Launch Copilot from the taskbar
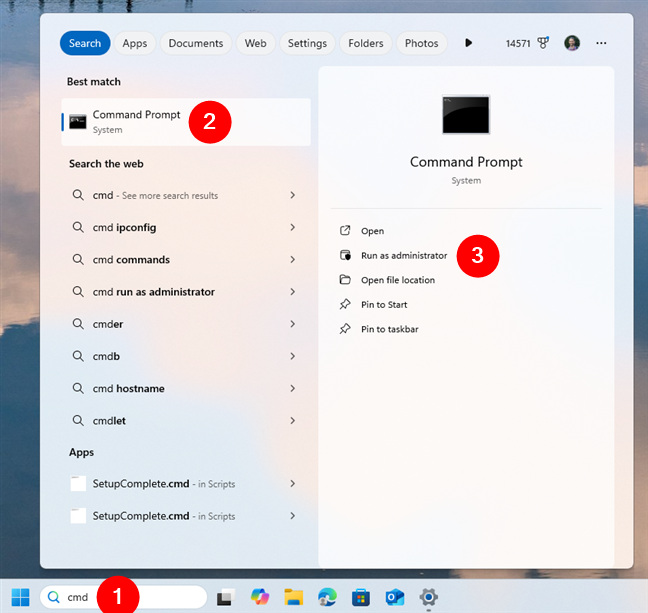This screenshot has width=648, height=613. point(260,597)
